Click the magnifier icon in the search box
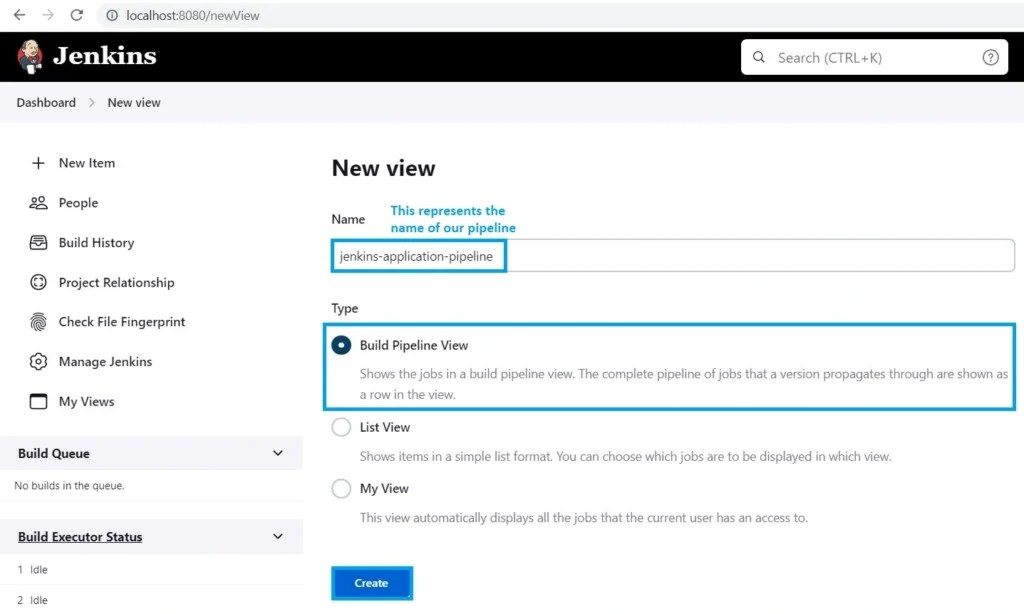The height and width of the screenshot is (614, 1024). (759, 57)
